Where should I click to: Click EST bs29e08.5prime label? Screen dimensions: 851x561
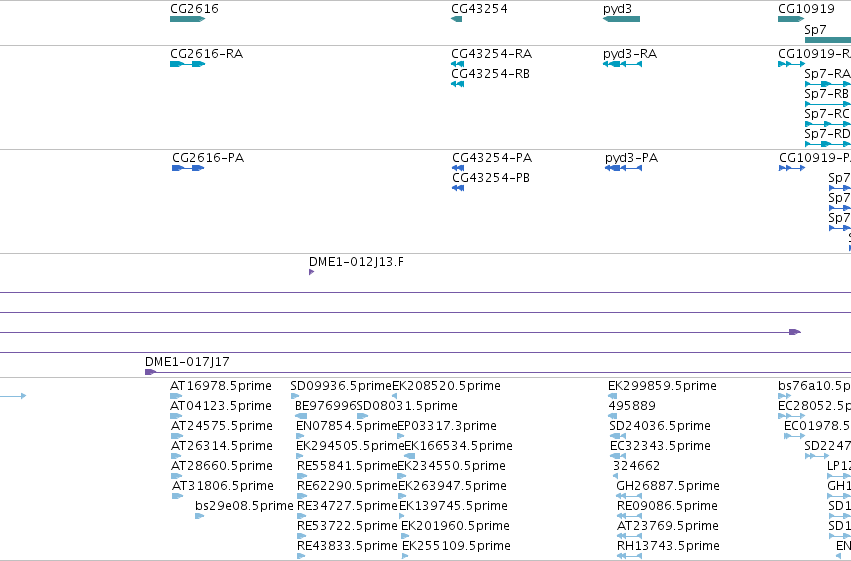pos(244,506)
